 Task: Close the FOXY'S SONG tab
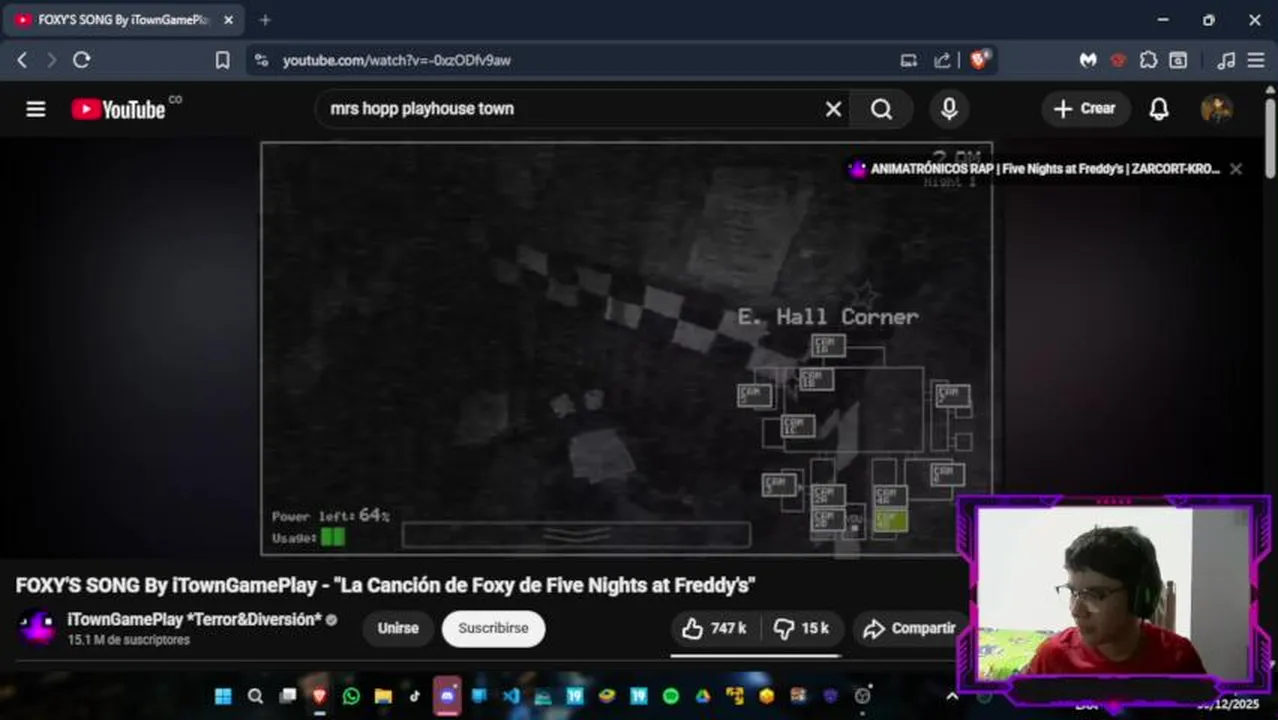click(229, 20)
